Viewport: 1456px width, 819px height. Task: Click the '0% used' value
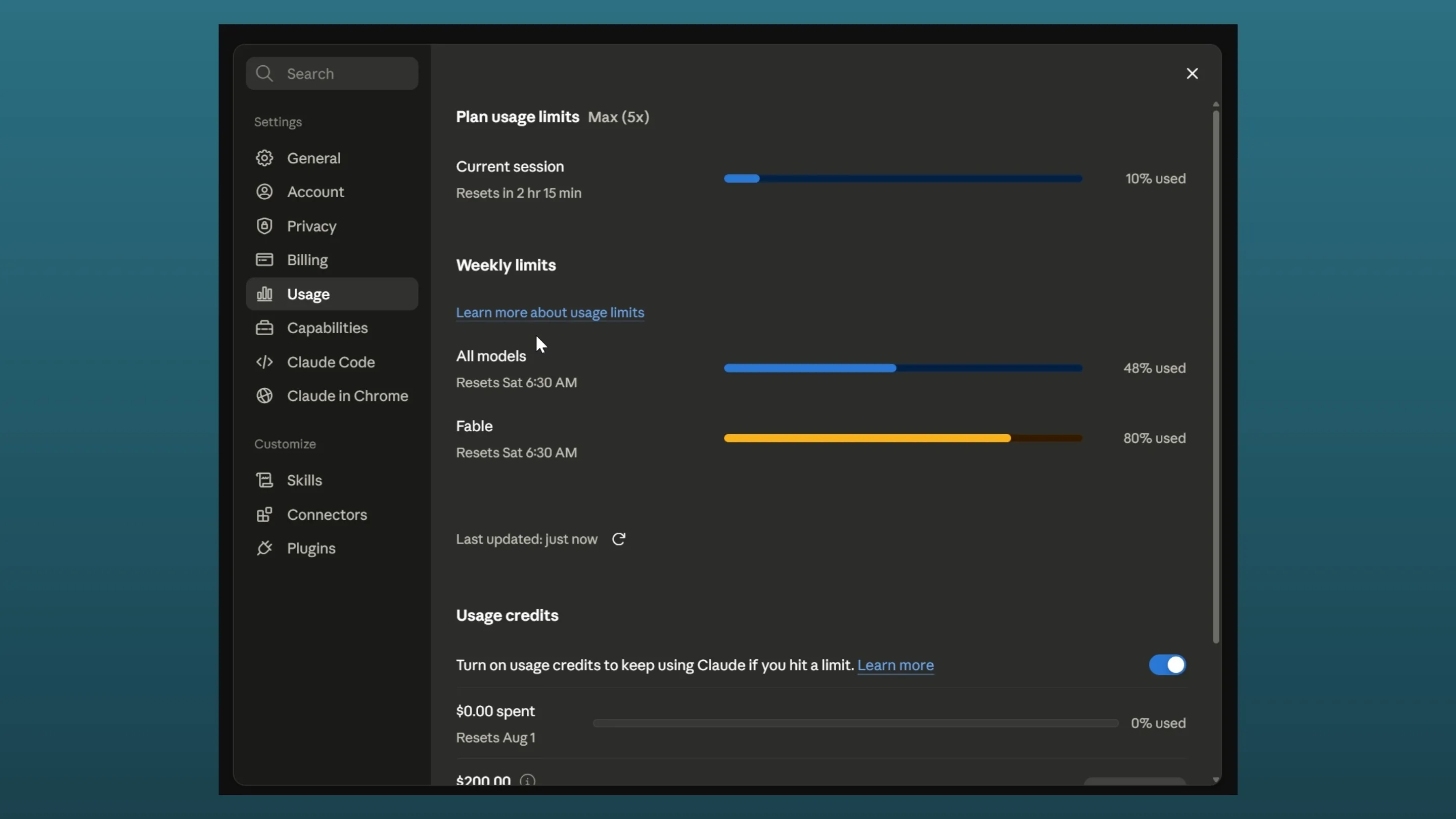coord(1158,723)
